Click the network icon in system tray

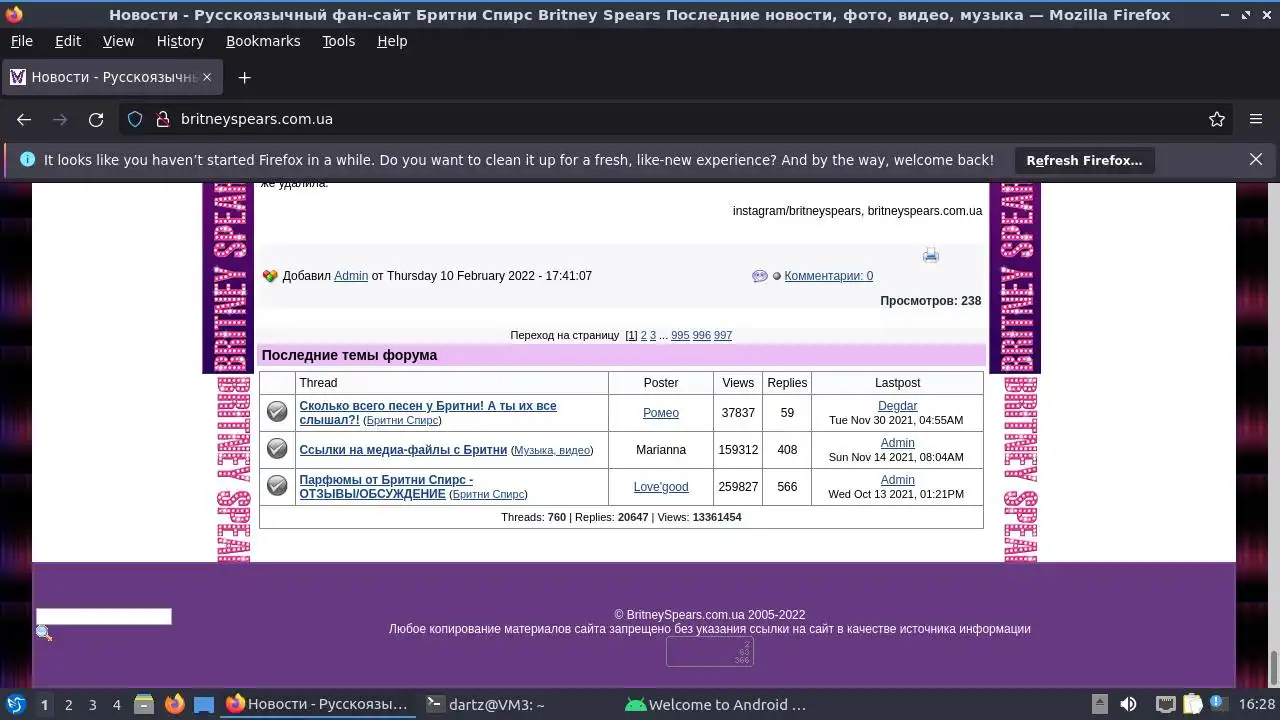1165,704
